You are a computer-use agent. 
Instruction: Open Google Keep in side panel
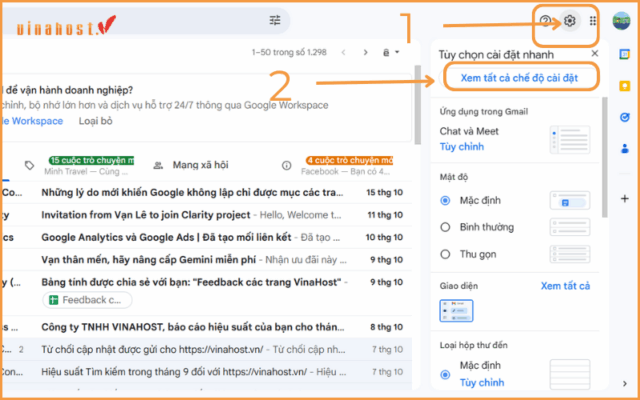pyautogui.click(x=625, y=88)
